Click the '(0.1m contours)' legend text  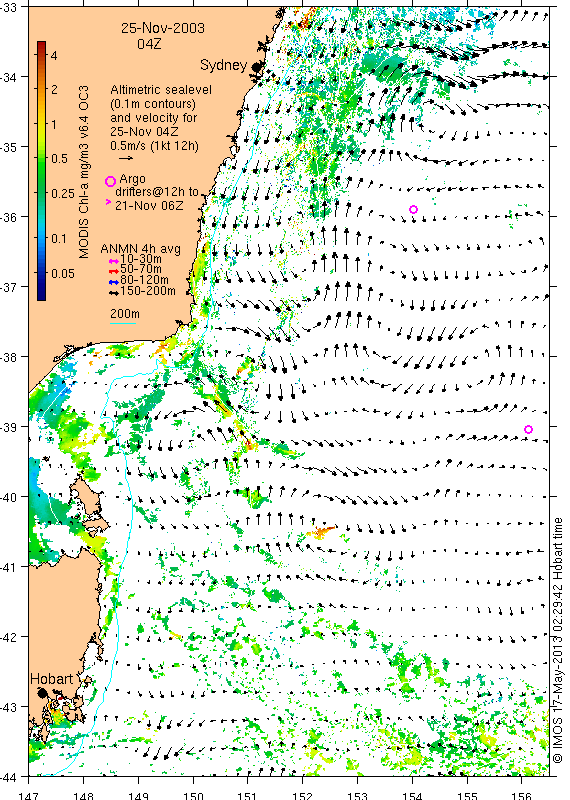tap(153, 104)
